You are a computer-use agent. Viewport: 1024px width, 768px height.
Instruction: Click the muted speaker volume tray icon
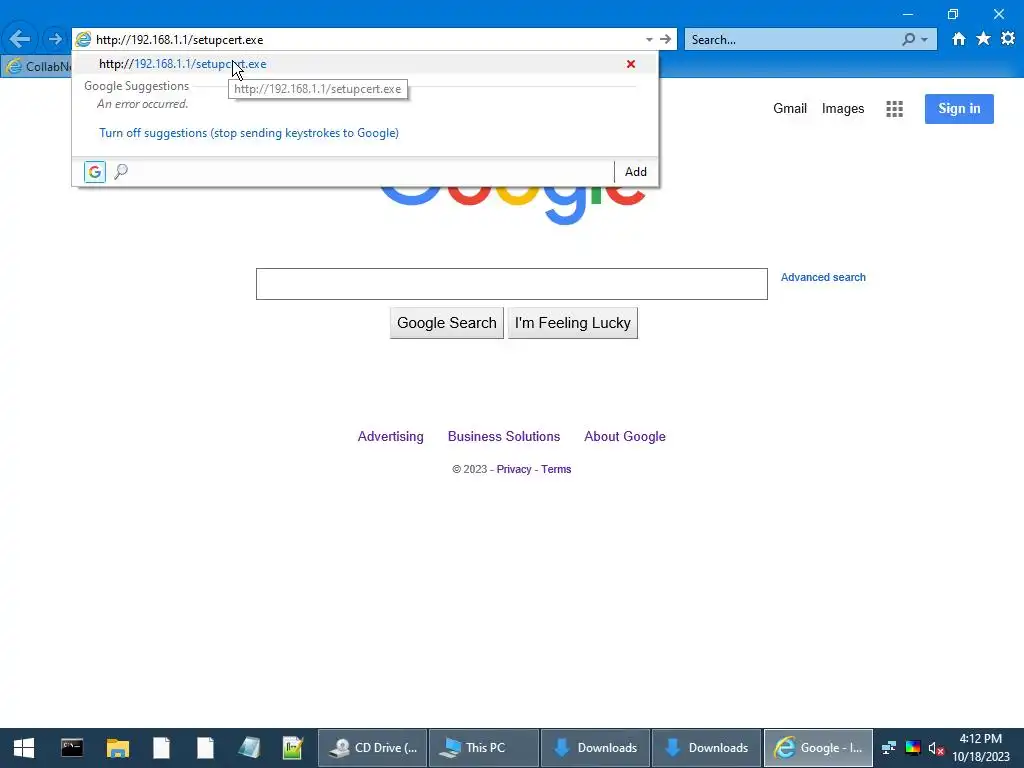[936, 748]
